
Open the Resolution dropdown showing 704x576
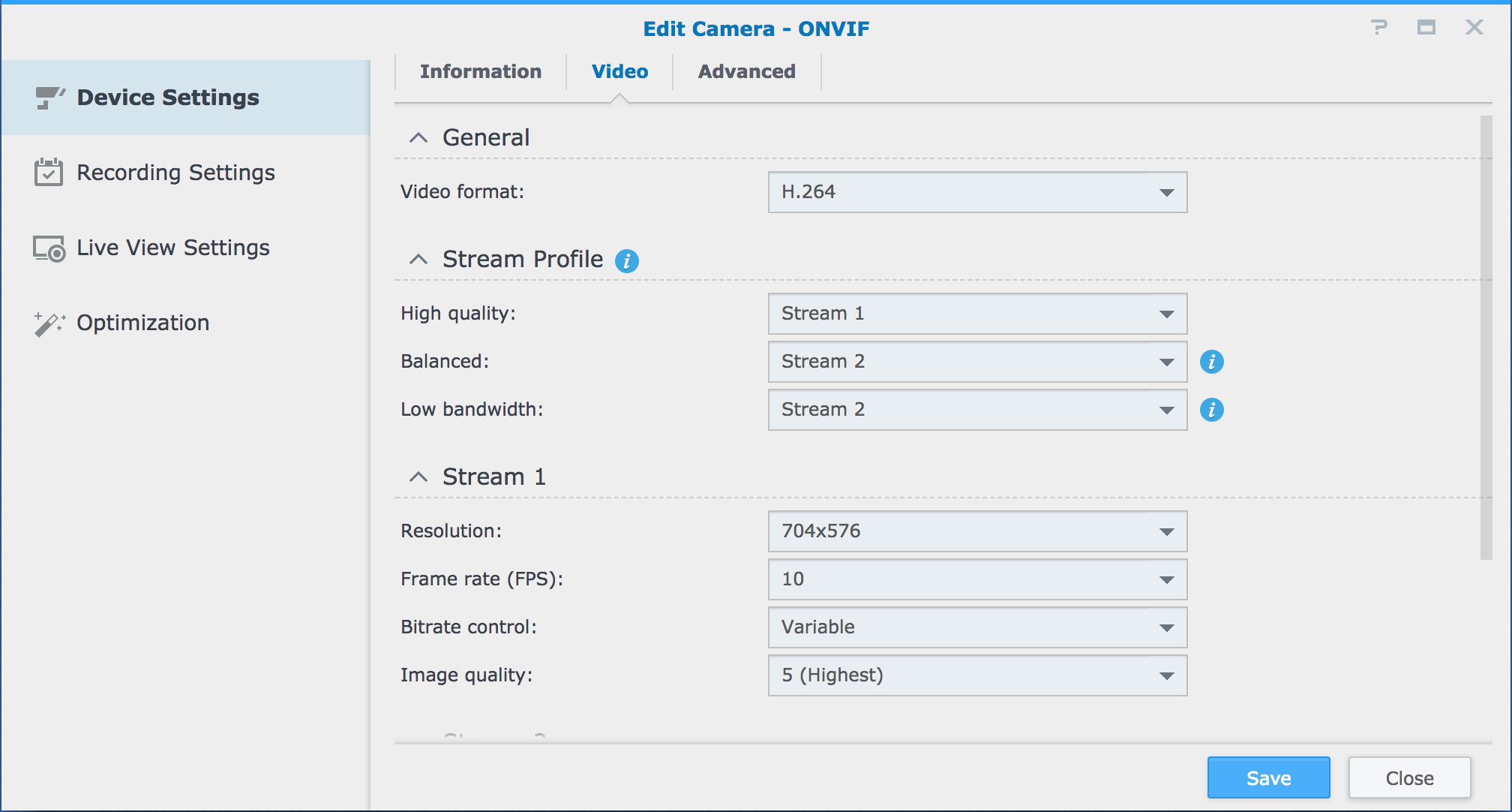point(976,531)
